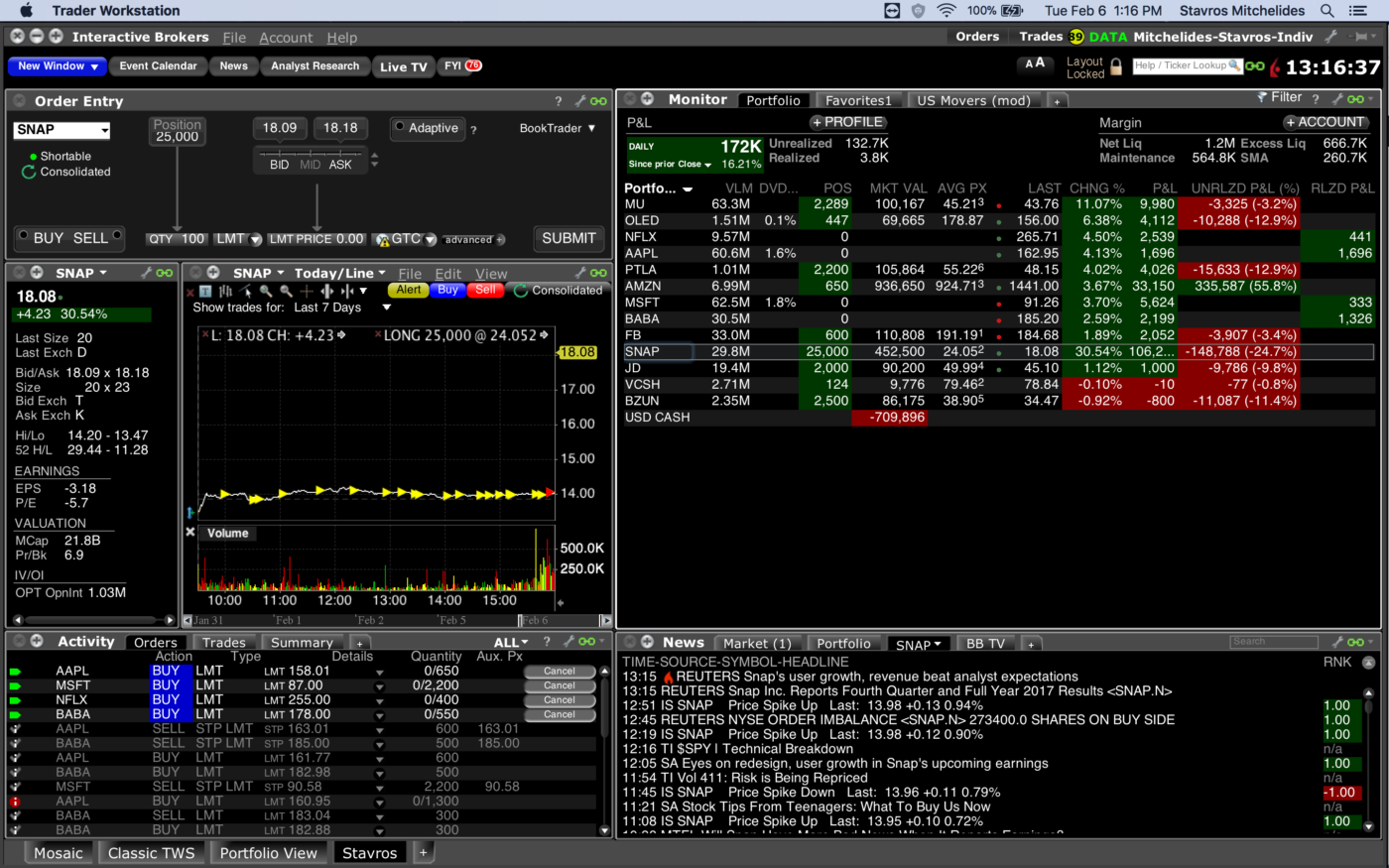
Task: Cancel the AAPL LMT 158.01 order
Action: click(x=560, y=672)
